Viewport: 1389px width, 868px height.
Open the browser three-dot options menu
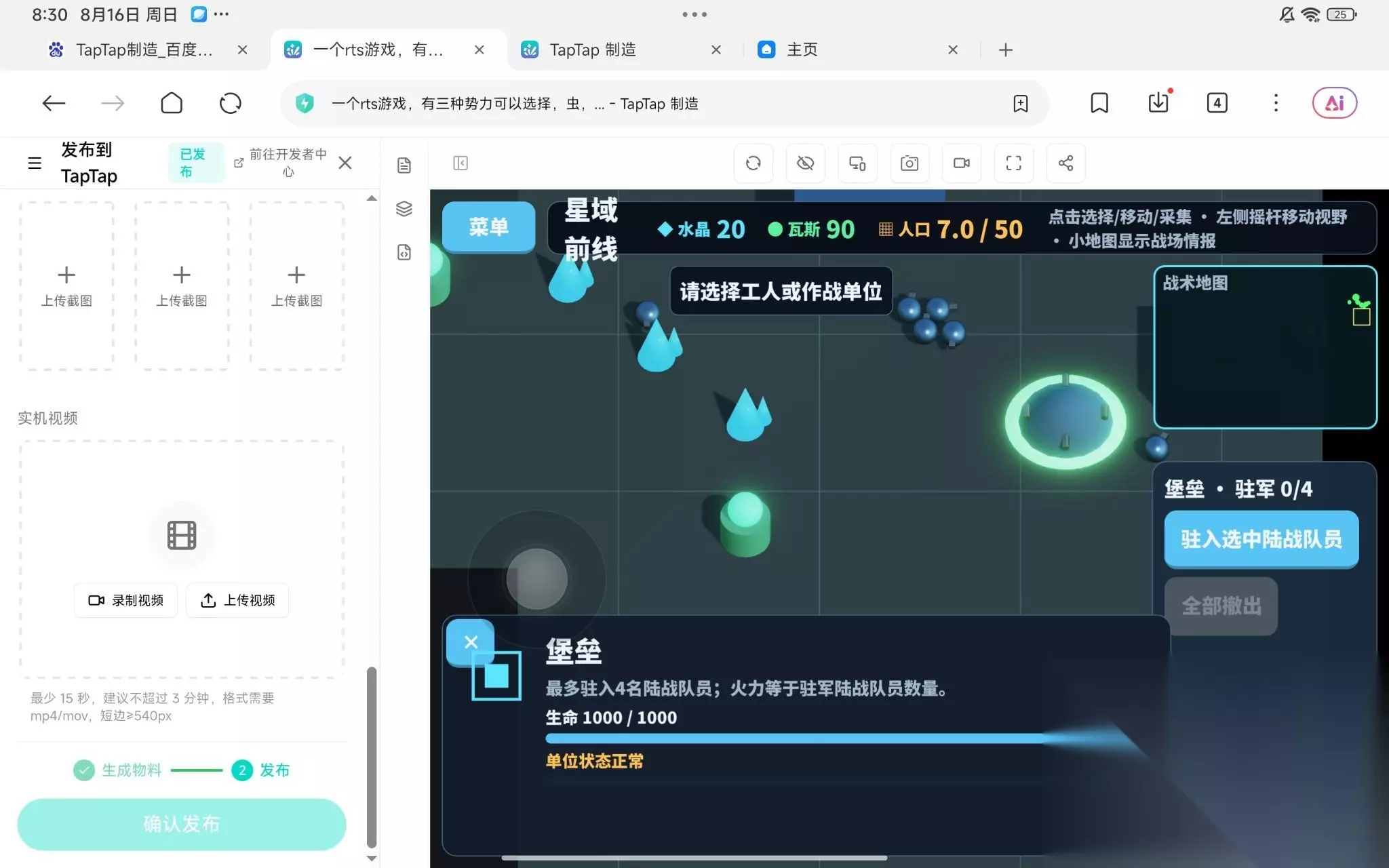1276,103
